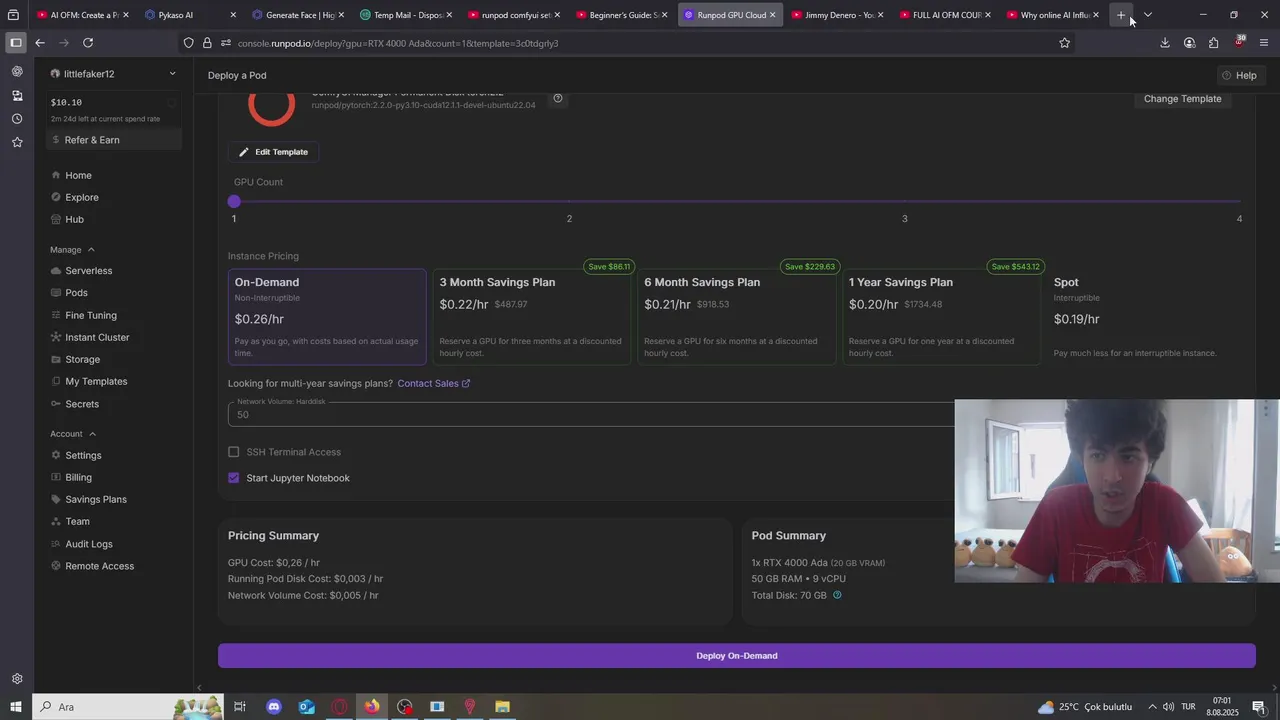Click the tracking protection shield icon

click(x=188, y=43)
